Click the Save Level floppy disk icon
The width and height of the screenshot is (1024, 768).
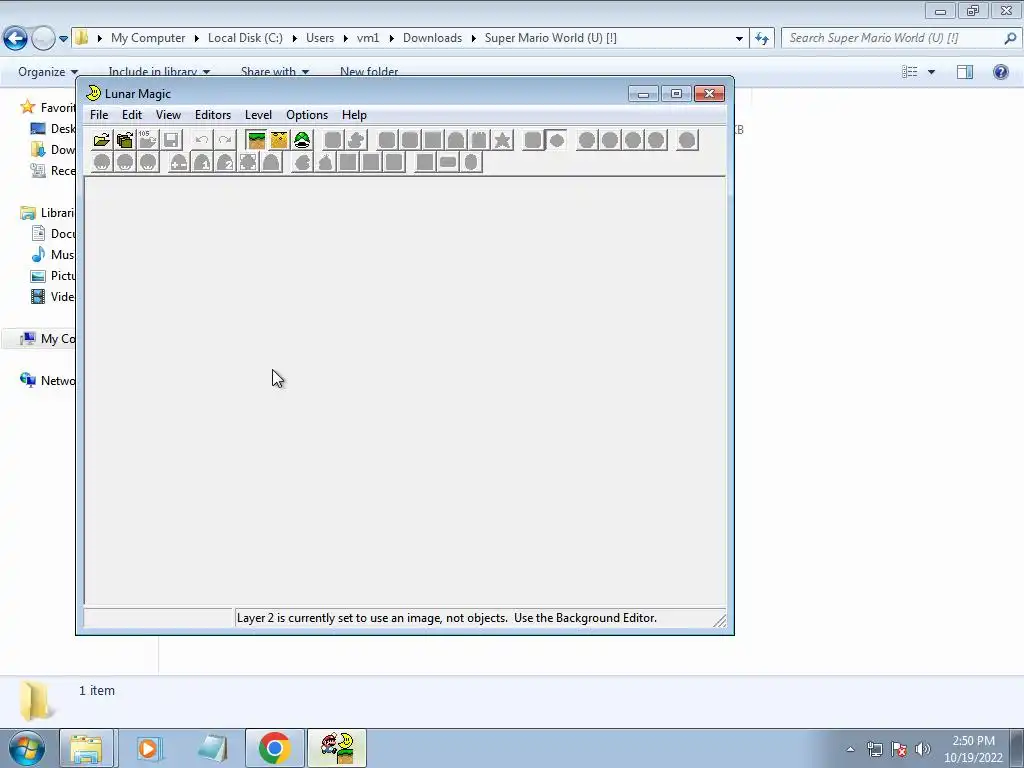click(171, 140)
